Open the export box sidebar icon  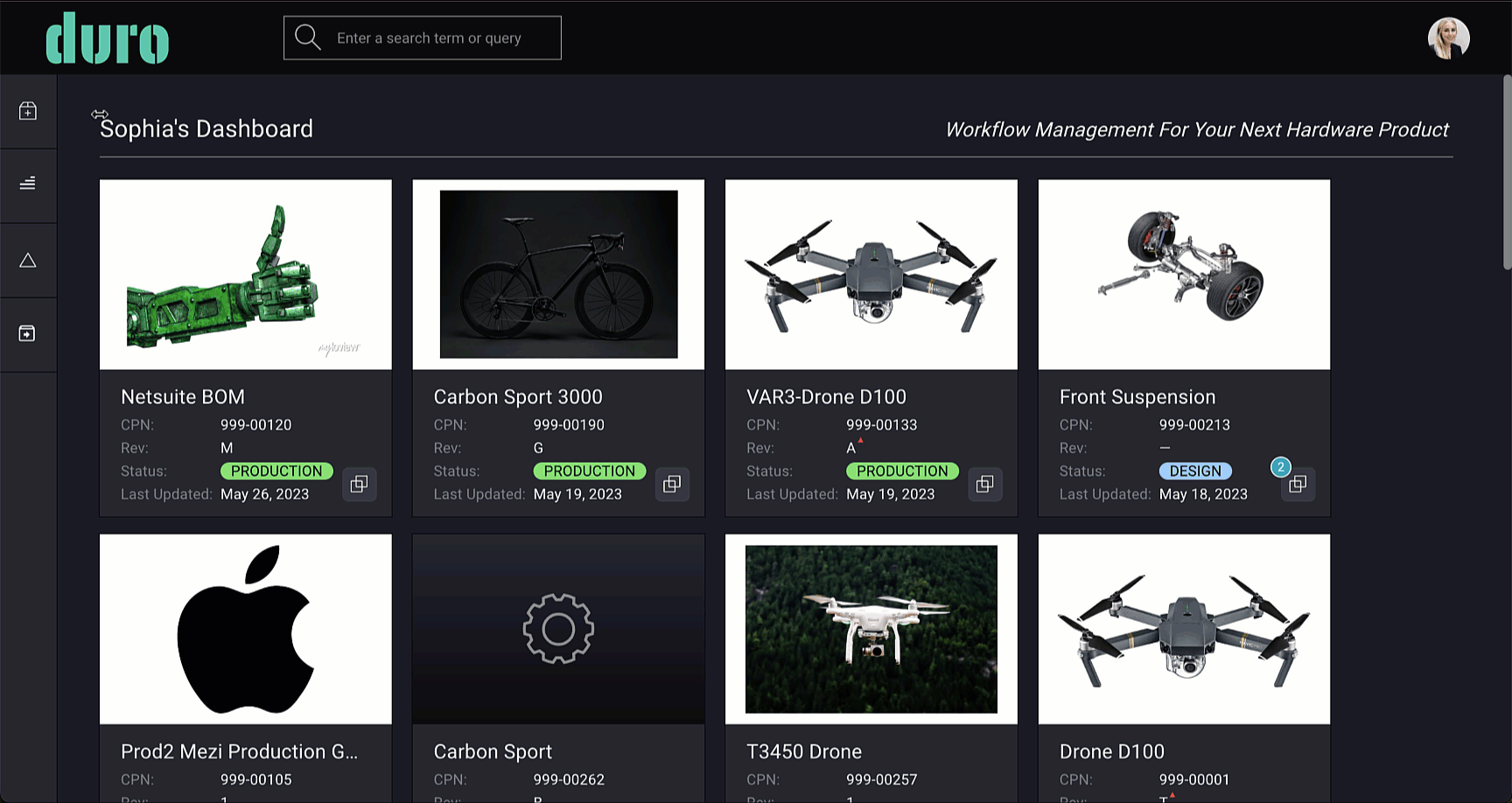(28, 333)
